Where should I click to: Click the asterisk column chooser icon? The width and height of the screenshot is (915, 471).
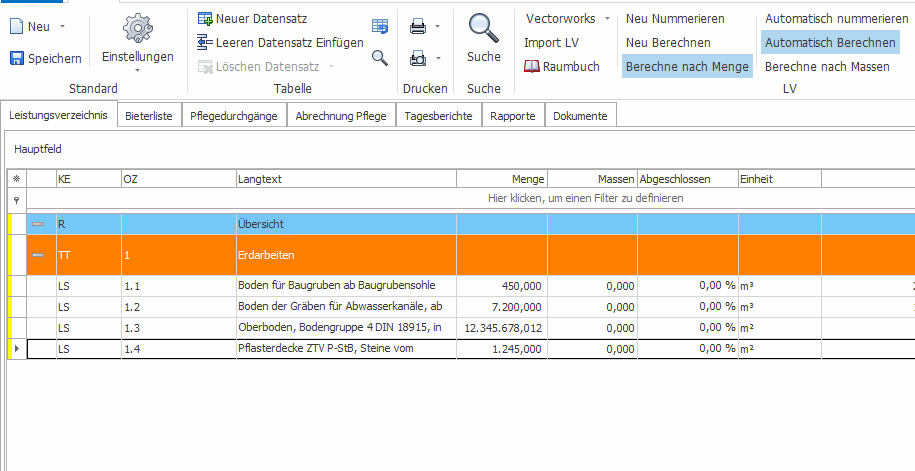click(x=16, y=179)
